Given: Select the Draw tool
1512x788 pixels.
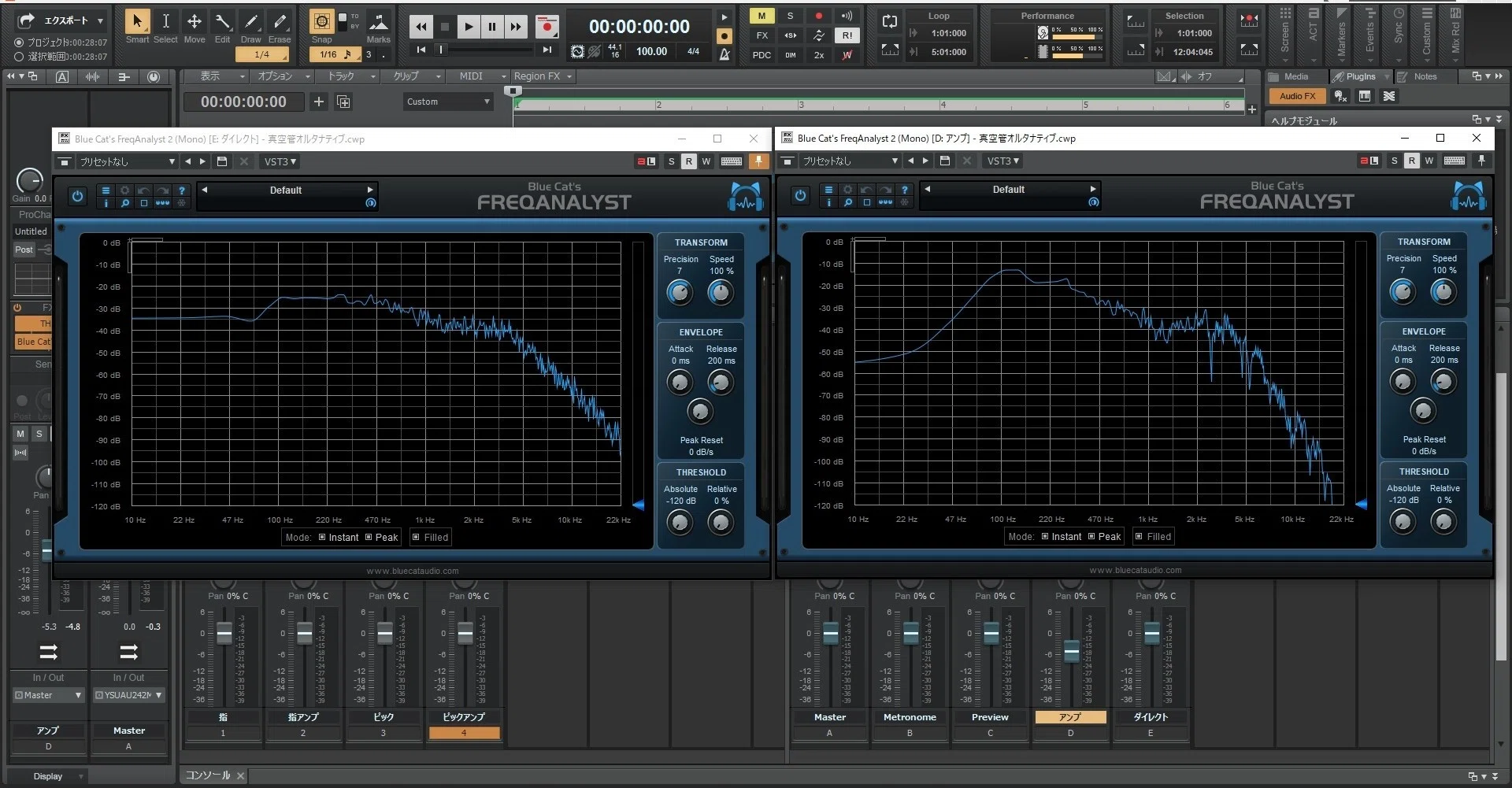Looking at the screenshot, I should (x=251, y=26).
